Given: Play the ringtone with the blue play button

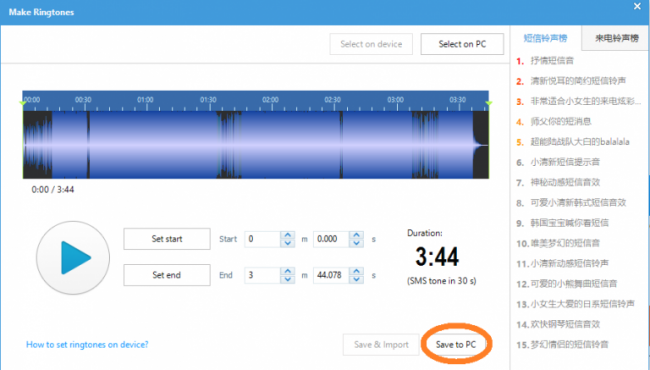Looking at the screenshot, I should click(73, 257).
